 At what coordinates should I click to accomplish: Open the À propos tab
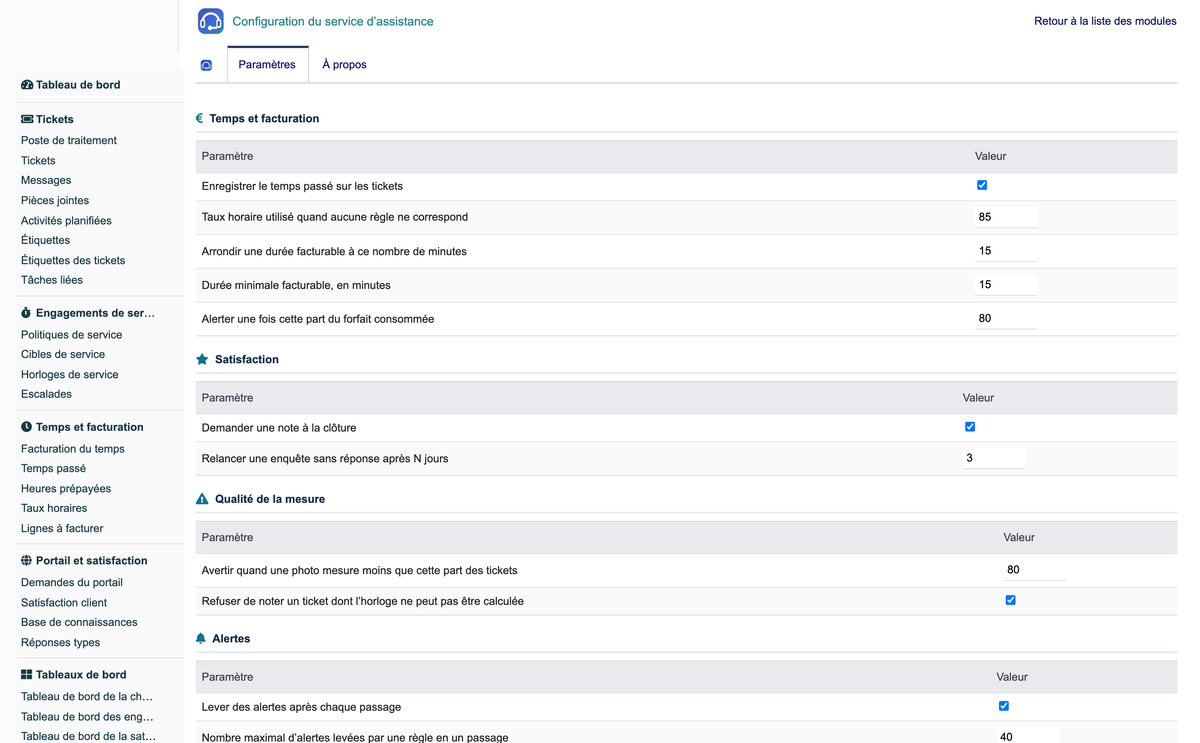point(344,65)
